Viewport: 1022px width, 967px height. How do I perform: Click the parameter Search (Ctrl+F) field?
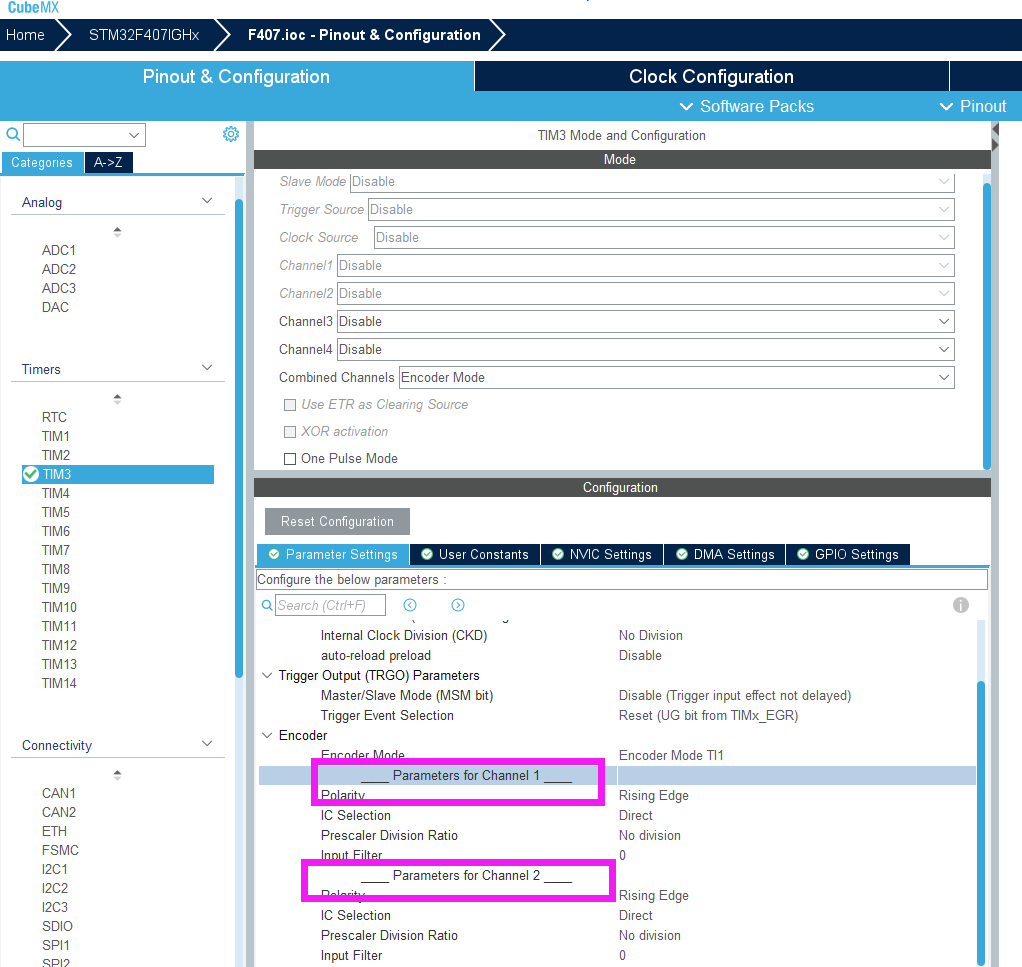(330, 605)
